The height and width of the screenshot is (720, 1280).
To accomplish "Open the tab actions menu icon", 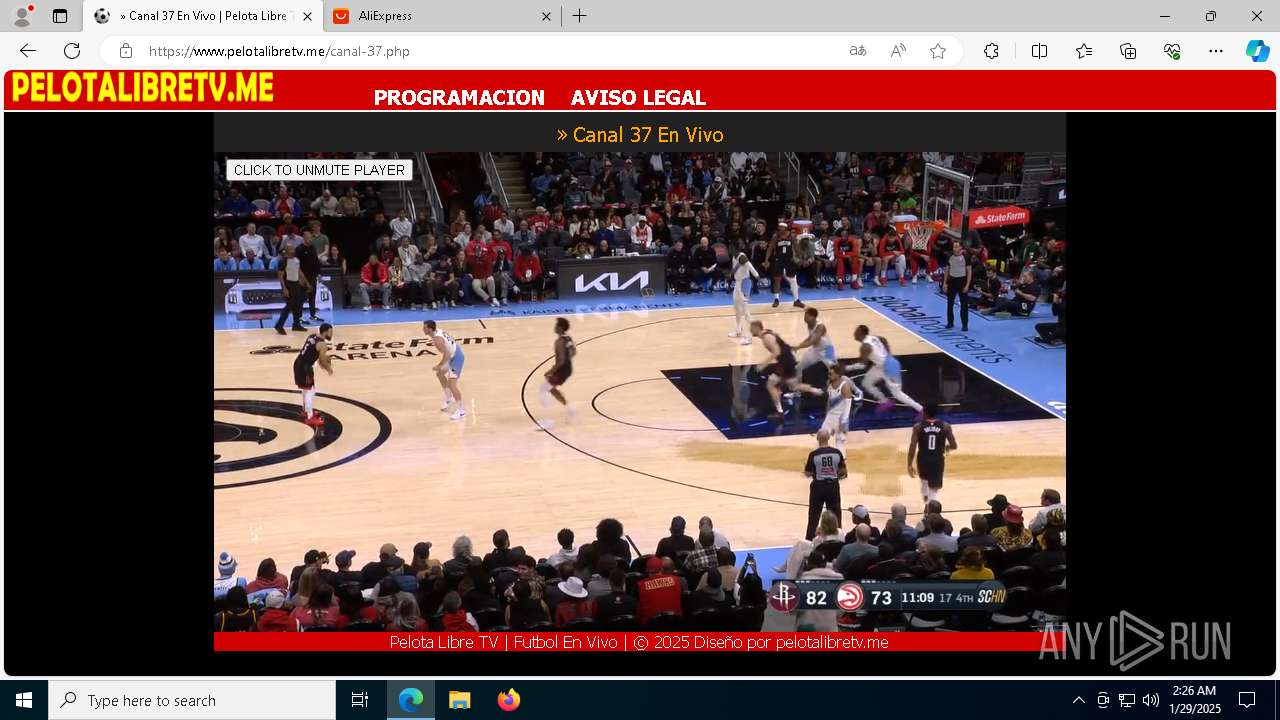I will [60, 16].
